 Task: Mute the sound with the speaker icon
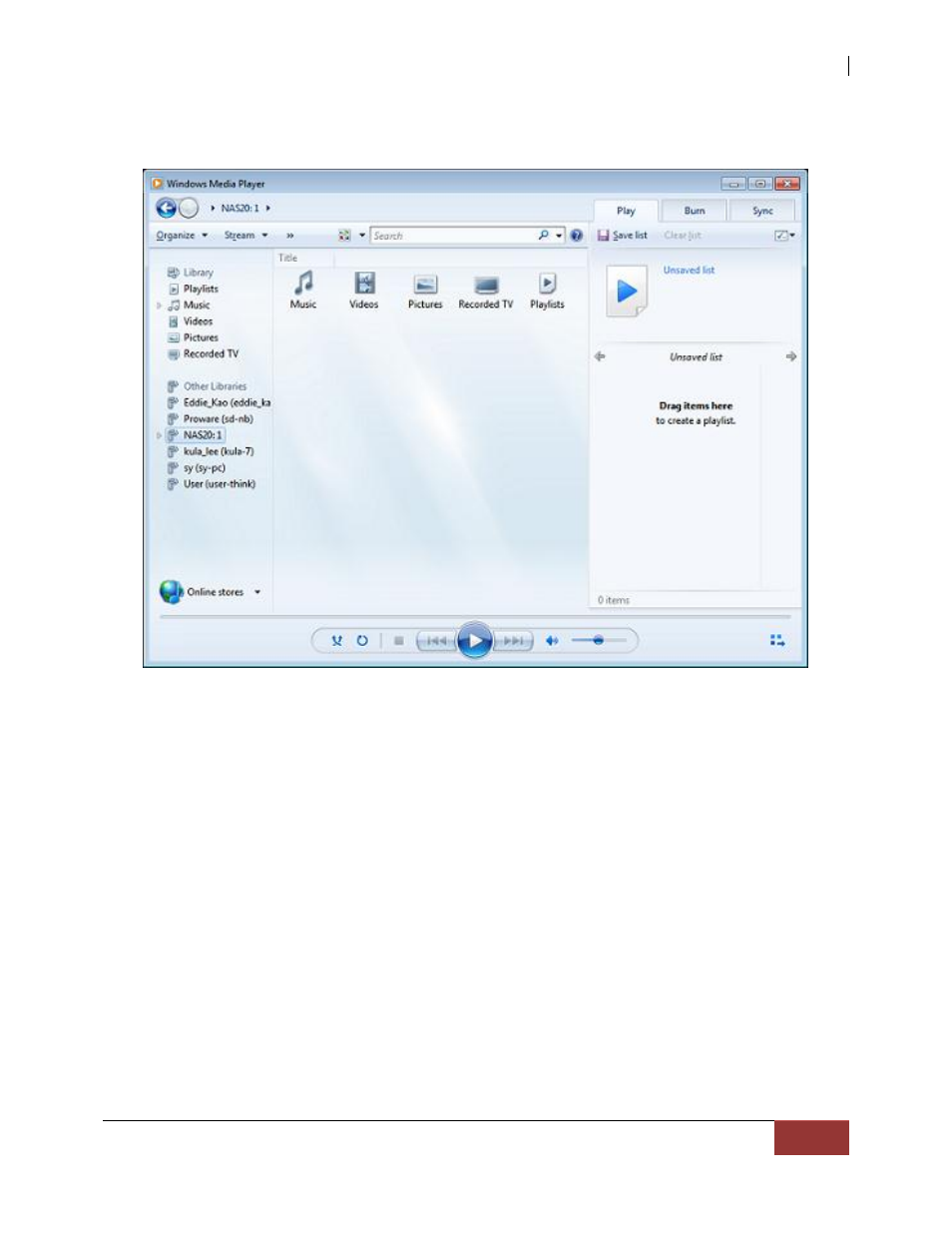(552, 641)
